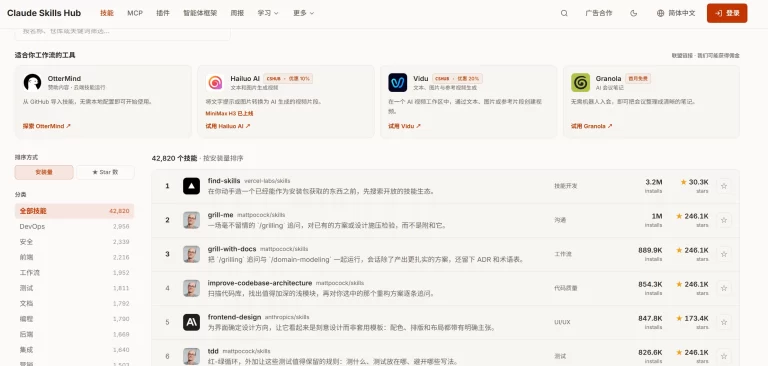Expand the 学习 dropdown menu
The width and height of the screenshot is (768, 366).
(x=268, y=13)
